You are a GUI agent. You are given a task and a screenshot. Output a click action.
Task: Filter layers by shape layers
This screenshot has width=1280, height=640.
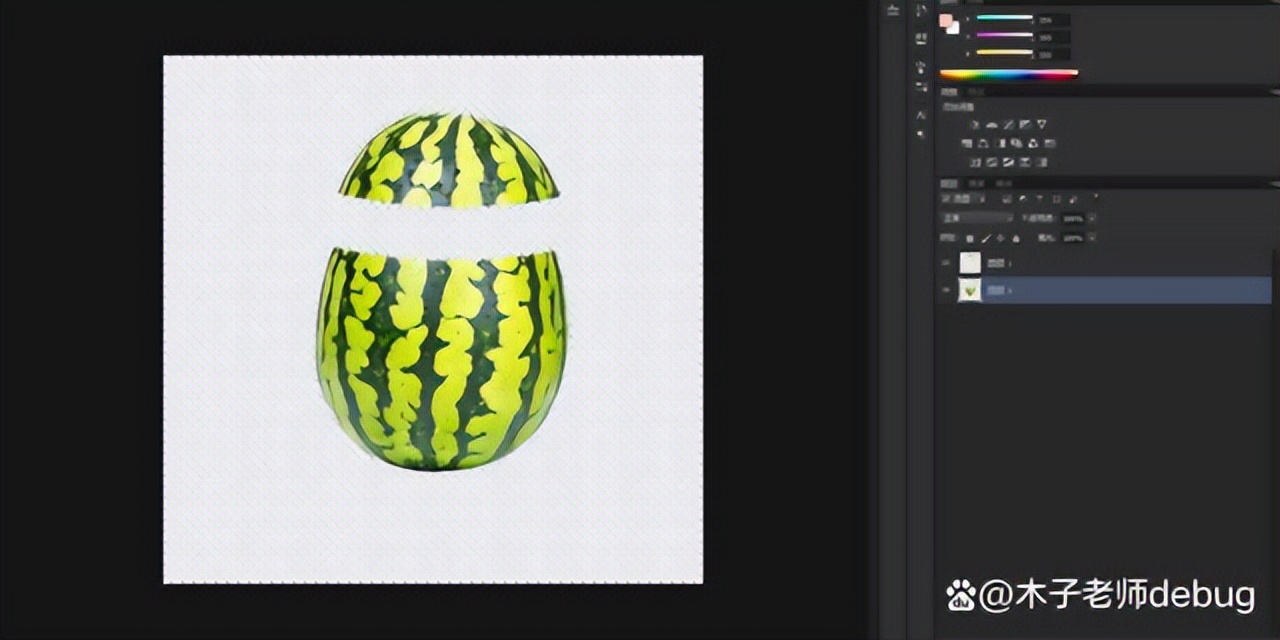[1057, 198]
